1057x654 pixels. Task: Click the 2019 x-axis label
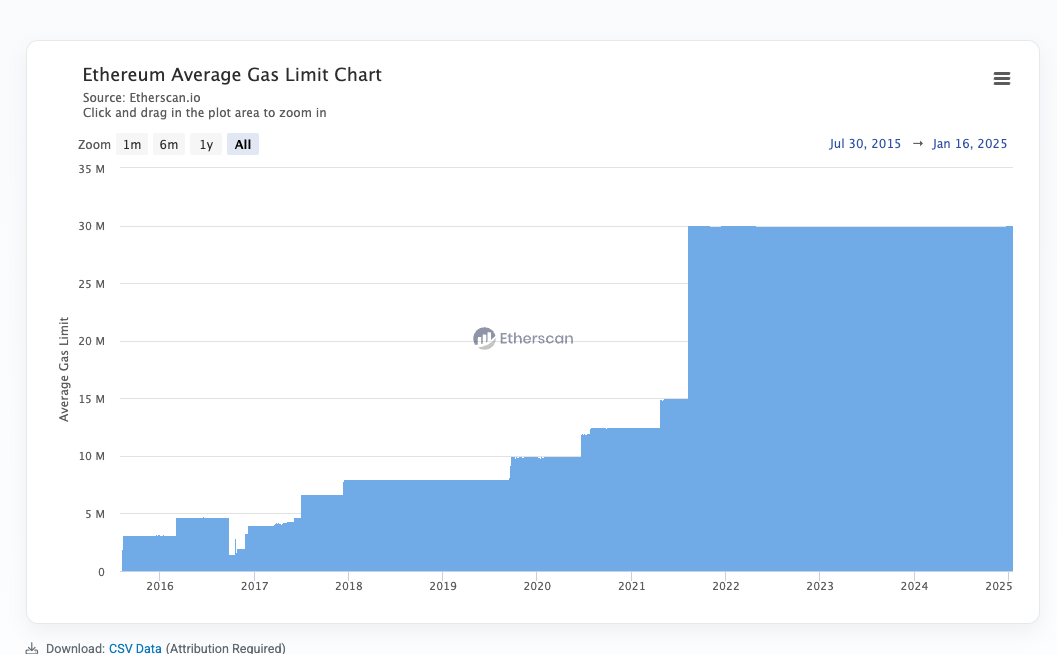pos(443,586)
